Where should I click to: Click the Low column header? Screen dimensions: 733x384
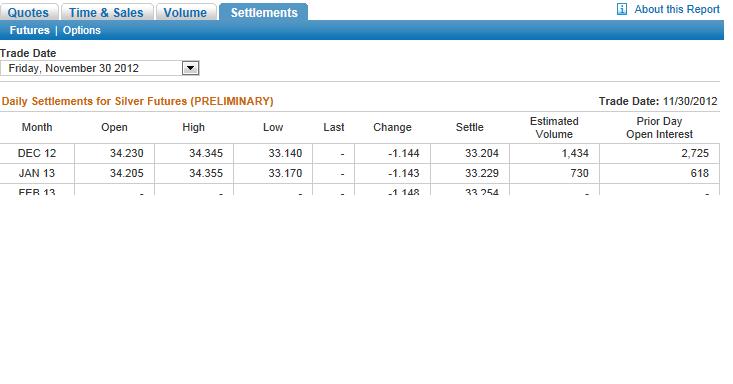coord(273,127)
